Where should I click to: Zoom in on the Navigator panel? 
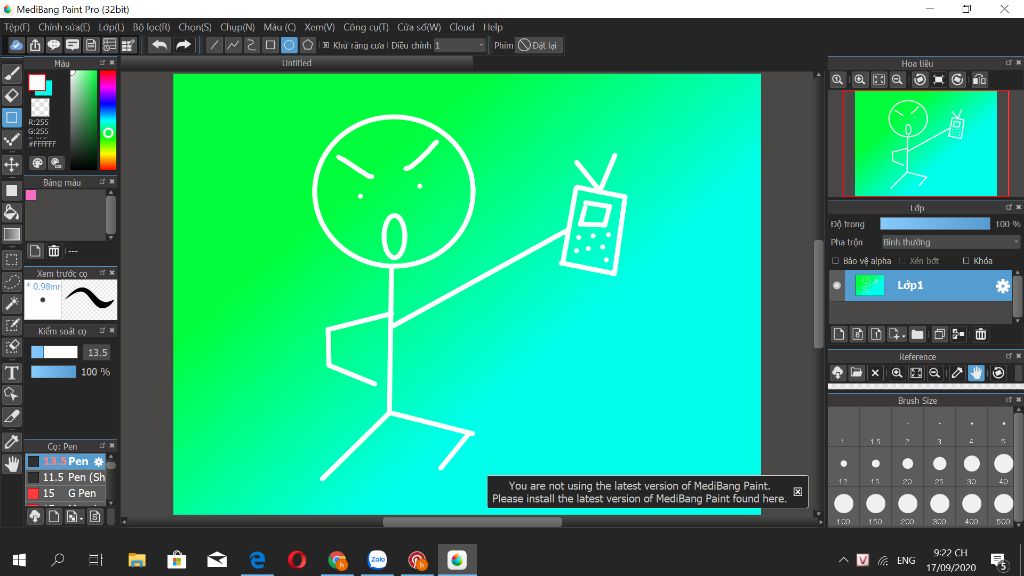click(859, 80)
